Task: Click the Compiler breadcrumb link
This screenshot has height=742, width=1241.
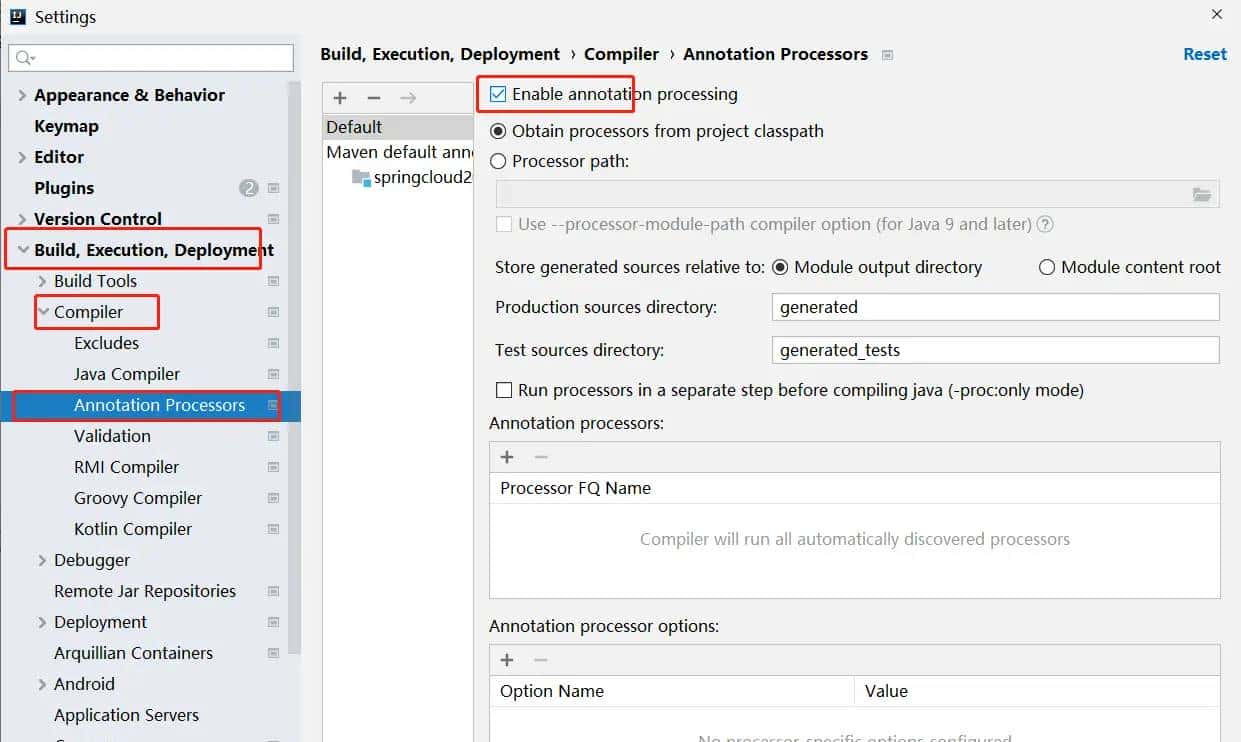Action: (x=621, y=54)
